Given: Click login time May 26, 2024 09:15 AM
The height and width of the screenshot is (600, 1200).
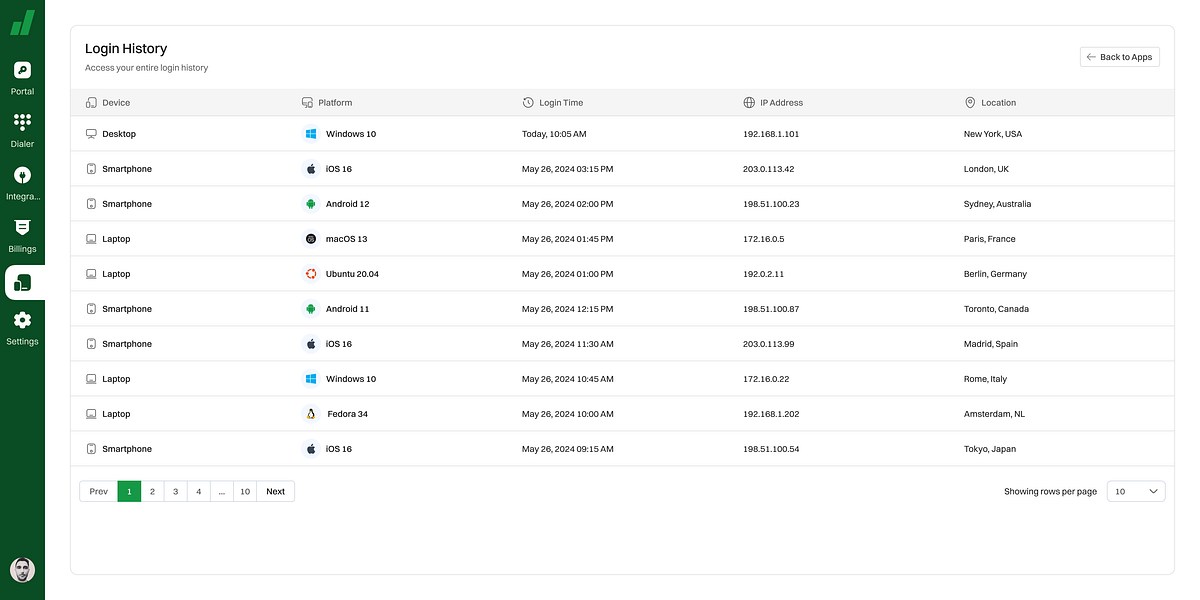Looking at the screenshot, I should pyautogui.click(x=568, y=449).
